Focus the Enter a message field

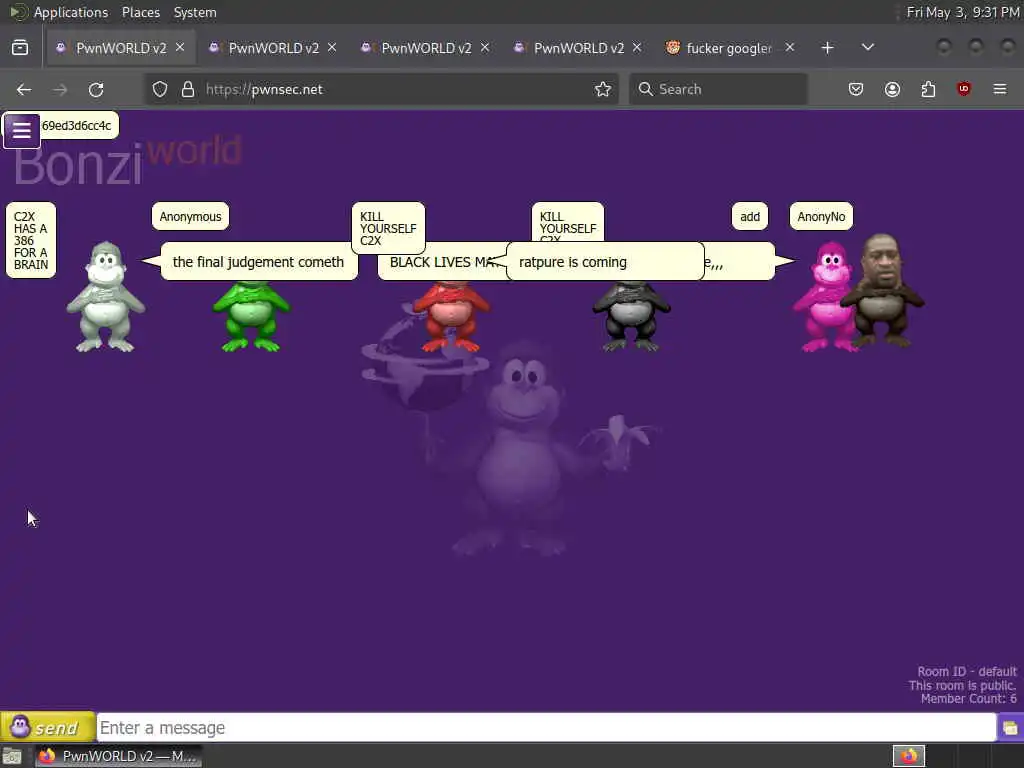[546, 728]
